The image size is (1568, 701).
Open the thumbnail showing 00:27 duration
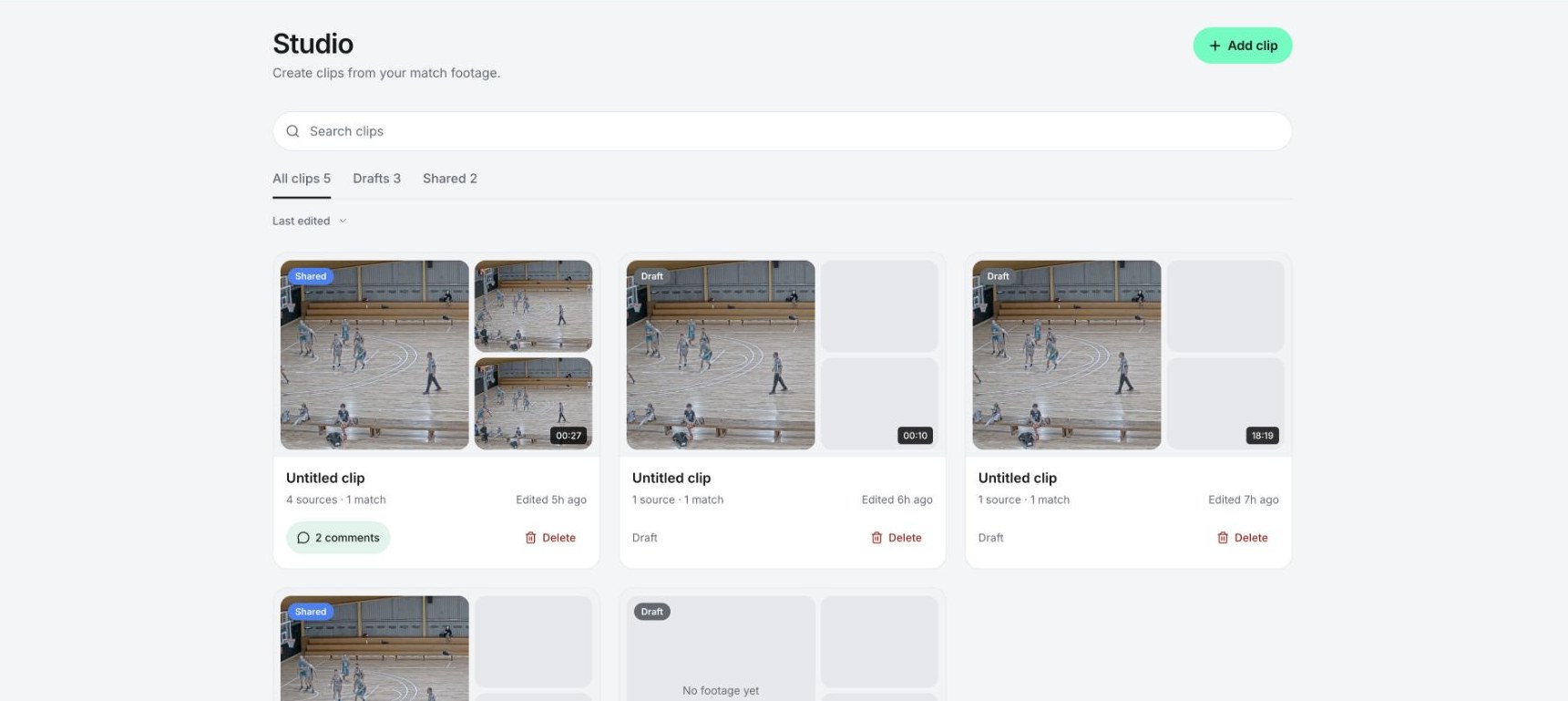[533, 403]
